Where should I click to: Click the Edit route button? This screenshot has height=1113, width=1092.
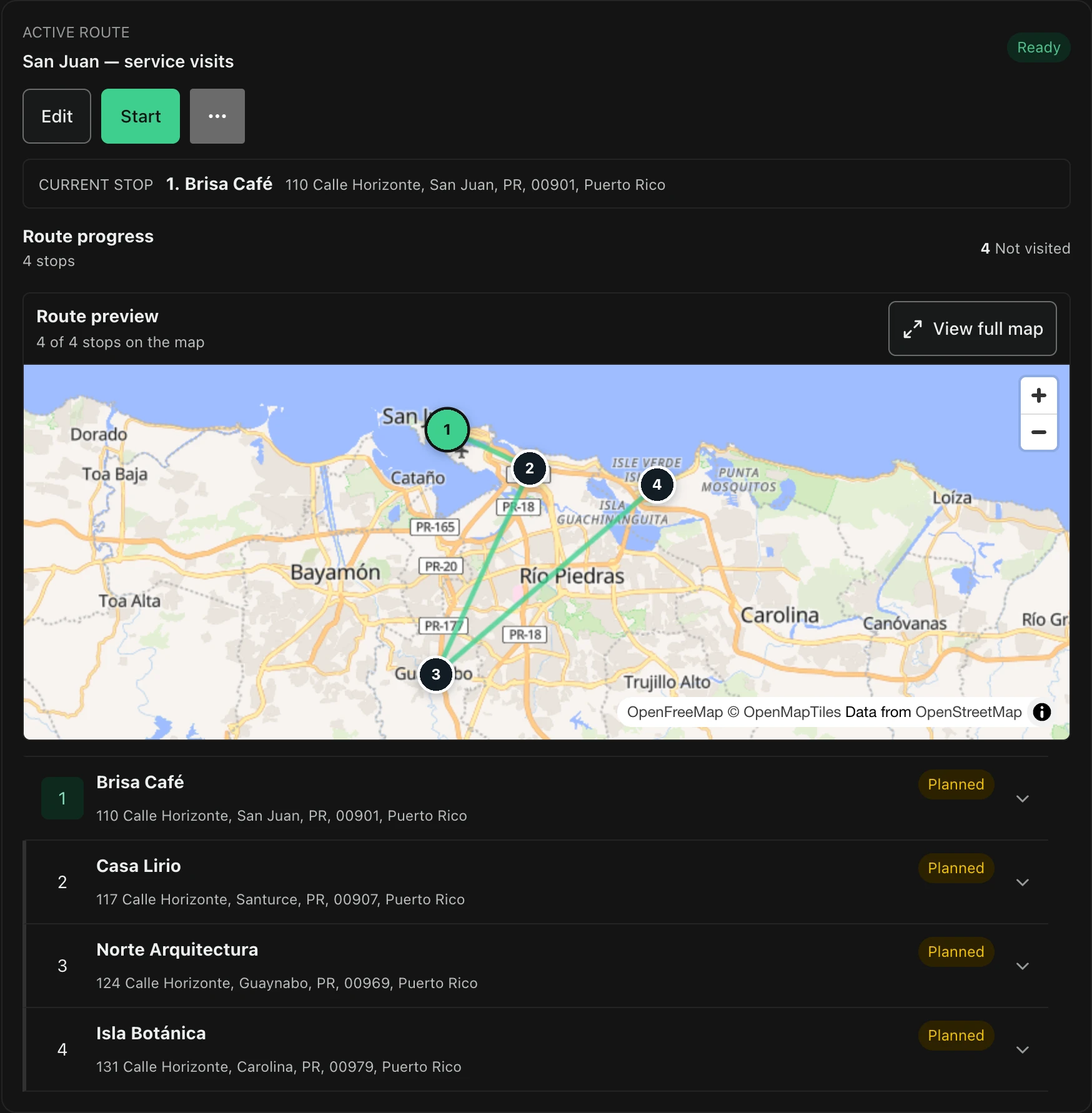click(x=57, y=116)
